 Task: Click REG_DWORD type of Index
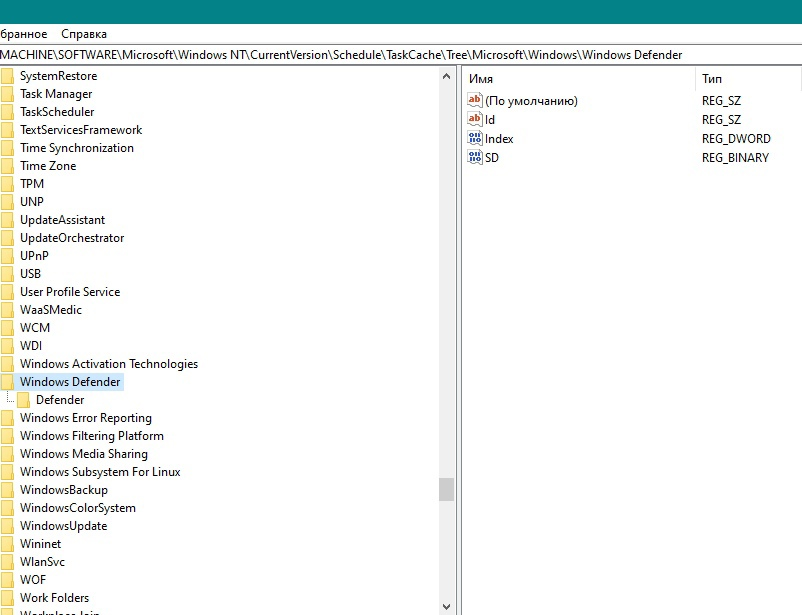pyautogui.click(x=736, y=139)
